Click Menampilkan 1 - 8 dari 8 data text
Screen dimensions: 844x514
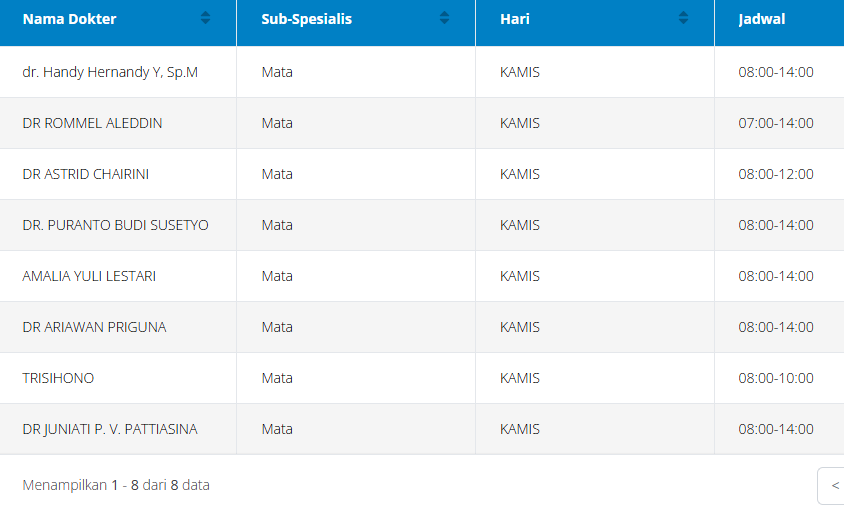tap(116, 485)
